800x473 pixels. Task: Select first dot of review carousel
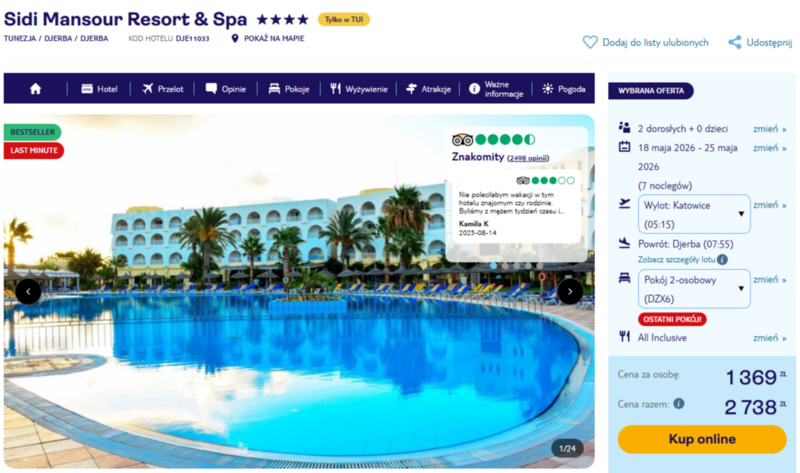(x=493, y=266)
